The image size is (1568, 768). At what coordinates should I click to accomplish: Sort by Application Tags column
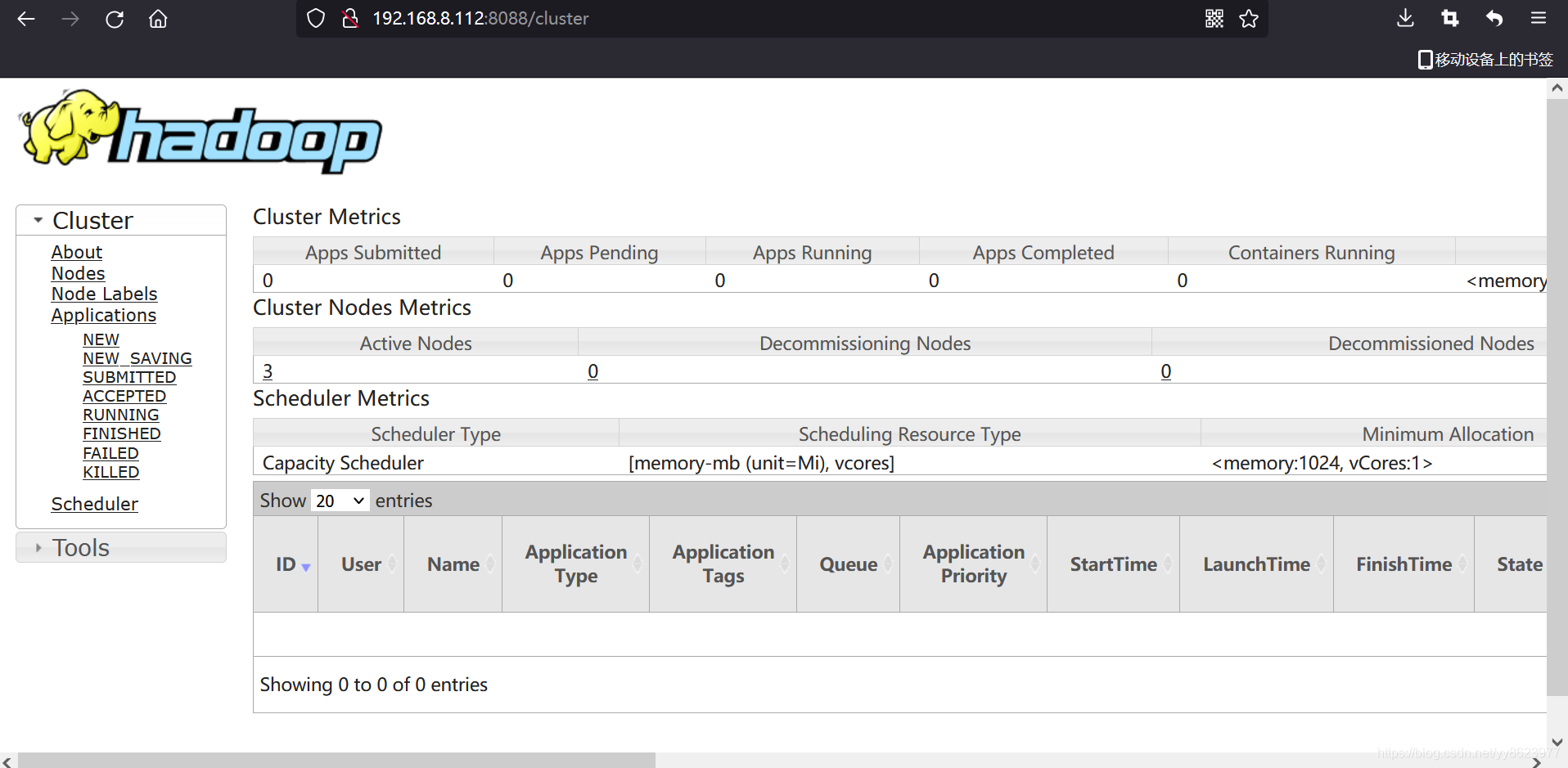coord(723,564)
